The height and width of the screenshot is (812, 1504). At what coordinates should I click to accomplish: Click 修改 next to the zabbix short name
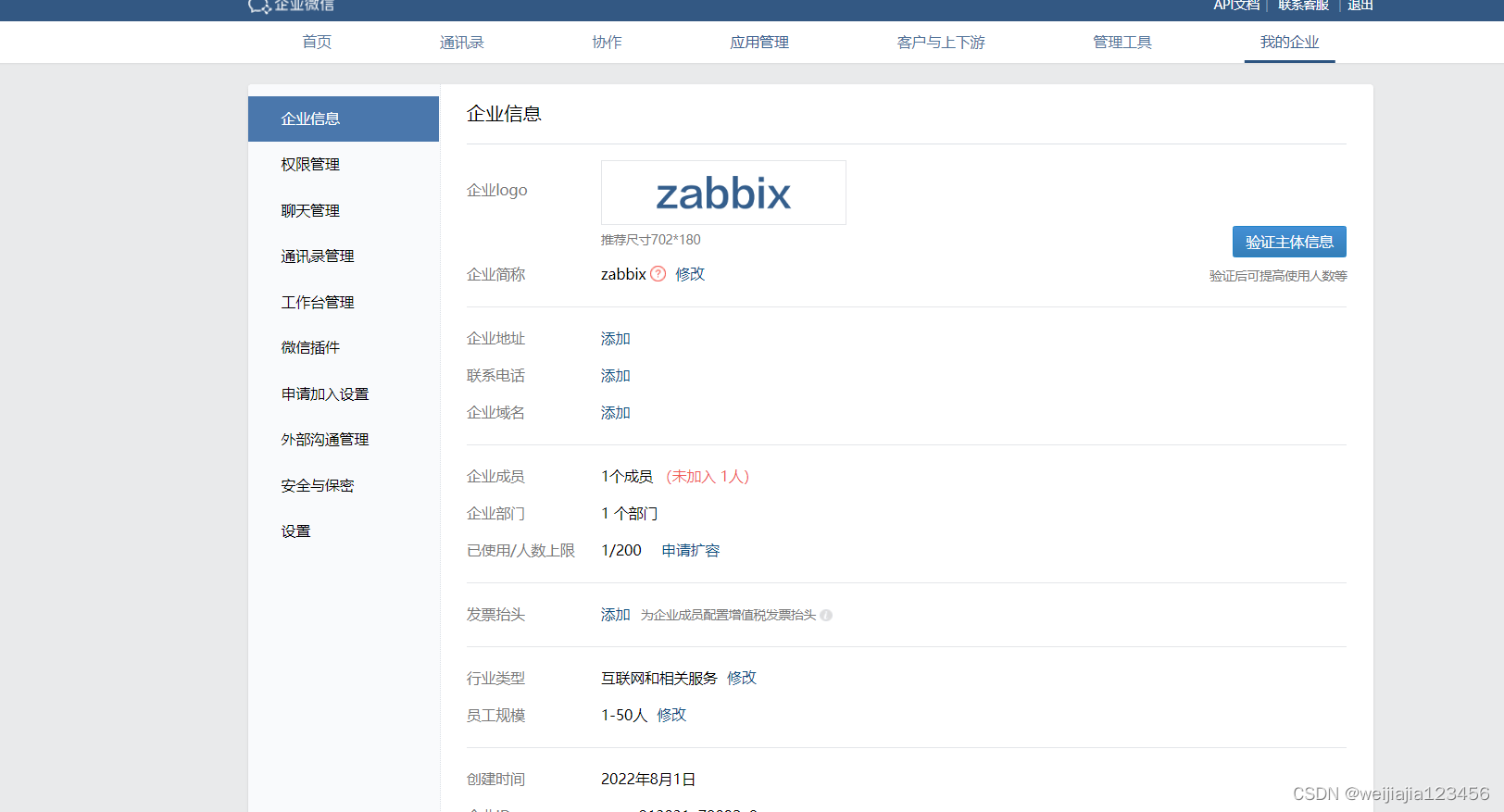[x=690, y=274]
